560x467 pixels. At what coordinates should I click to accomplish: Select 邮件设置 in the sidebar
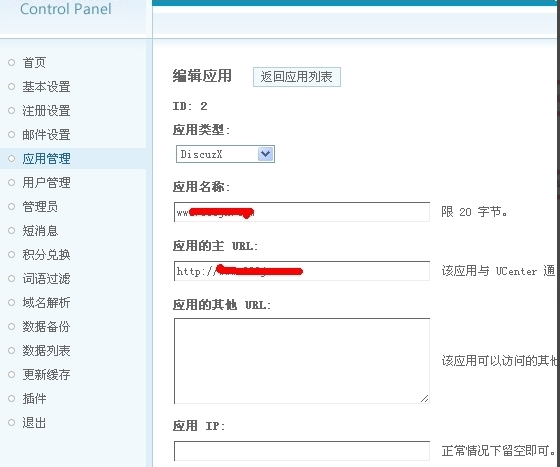pyautogui.click(x=46, y=135)
